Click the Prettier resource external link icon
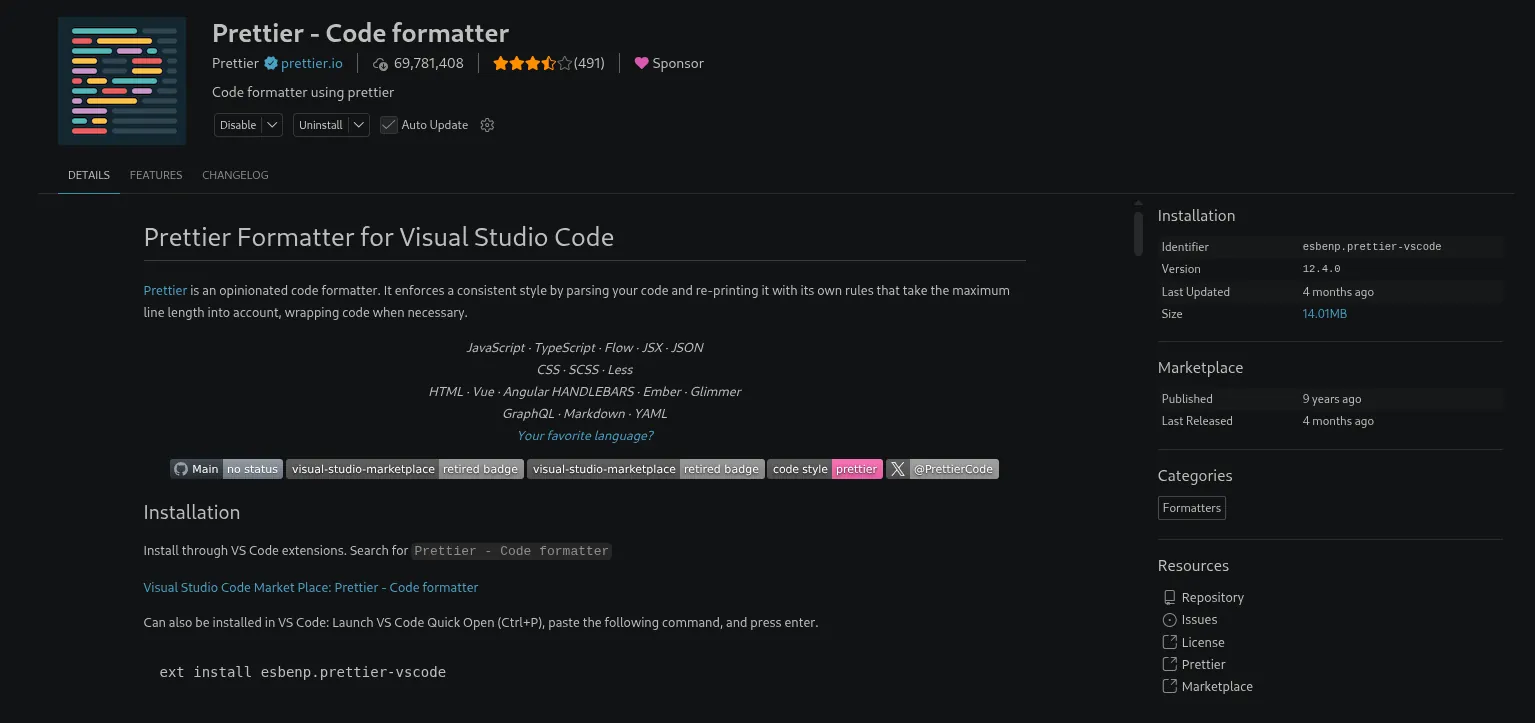The height and width of the screenshot is (723, 1535). tap(1169, 664)
